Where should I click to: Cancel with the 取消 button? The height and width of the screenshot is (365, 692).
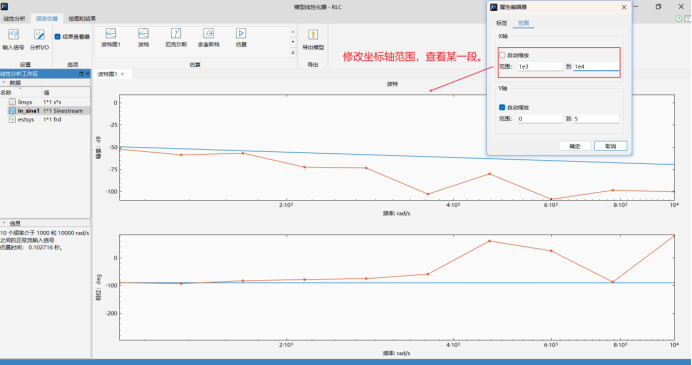coord(610,146)
